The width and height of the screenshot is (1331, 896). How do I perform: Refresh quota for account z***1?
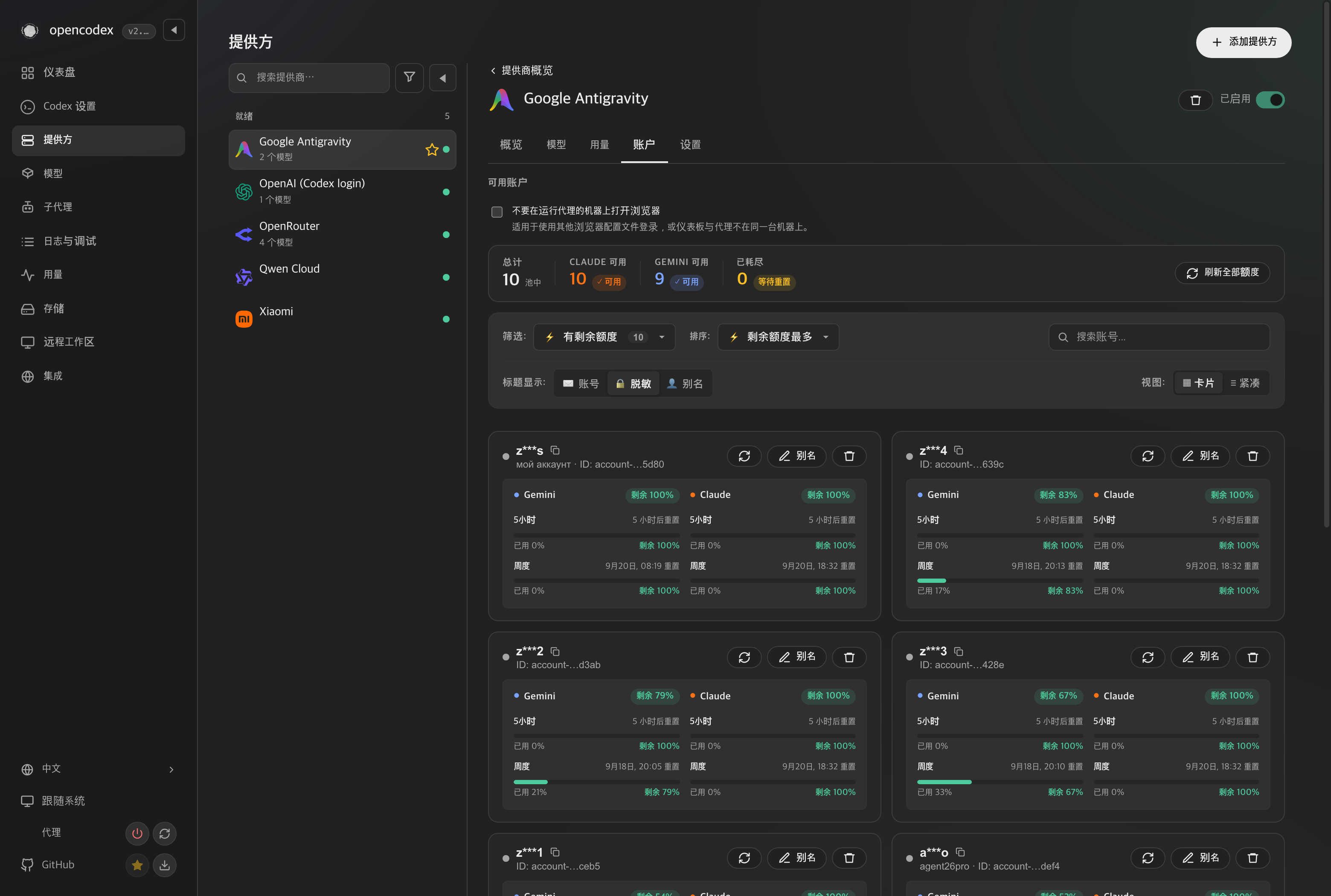point(744,858)
